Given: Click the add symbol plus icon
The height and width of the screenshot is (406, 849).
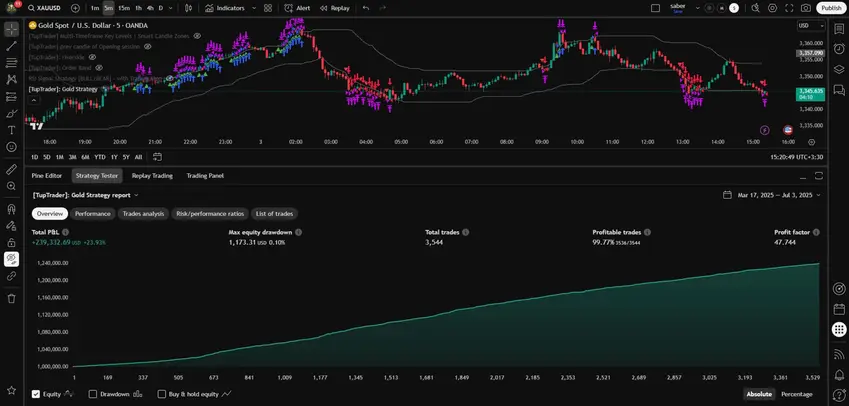Looking at the screenshot, I should (x=75, y=7).
